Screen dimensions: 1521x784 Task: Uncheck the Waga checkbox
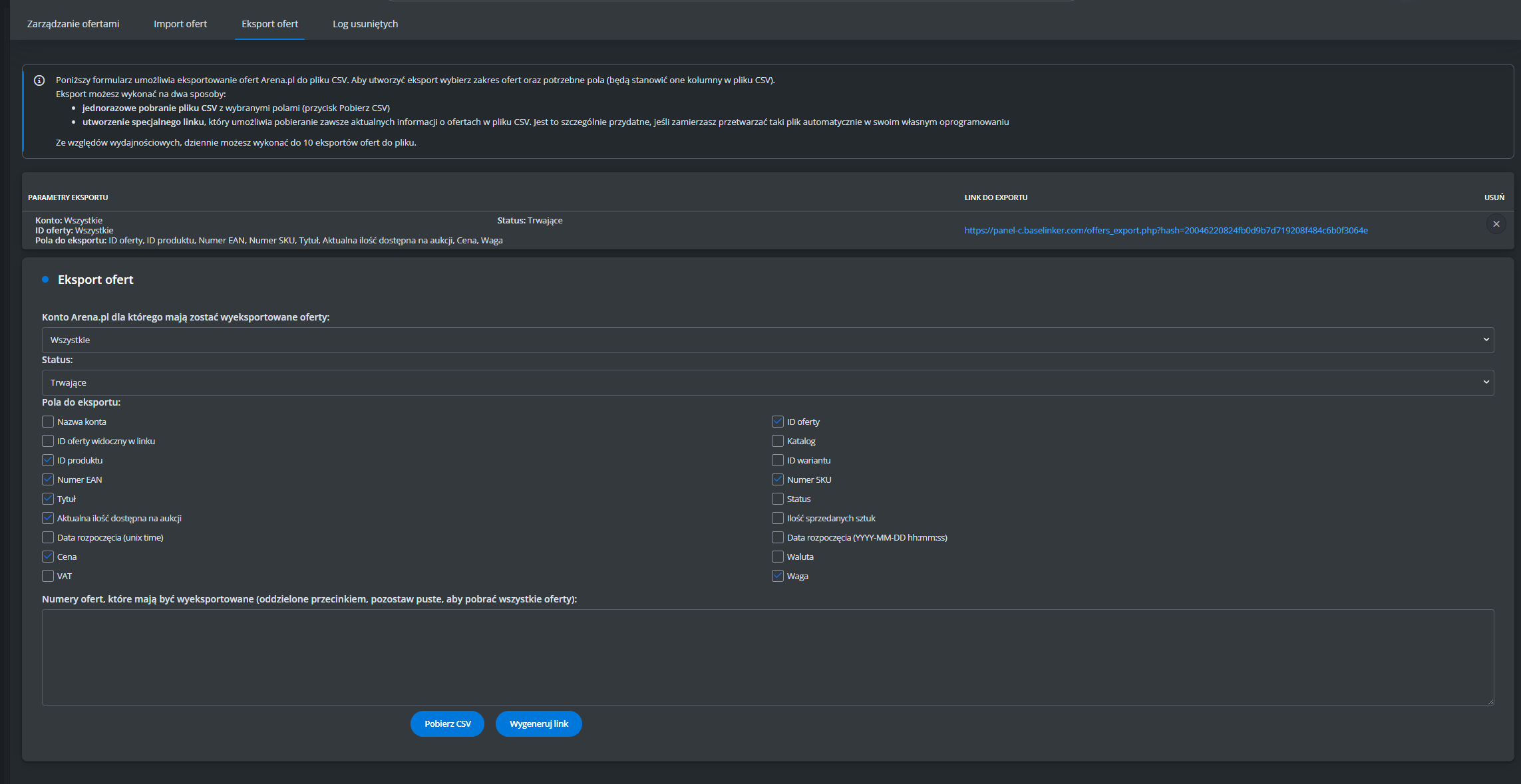pyautogui.click(x=778, y=576)
